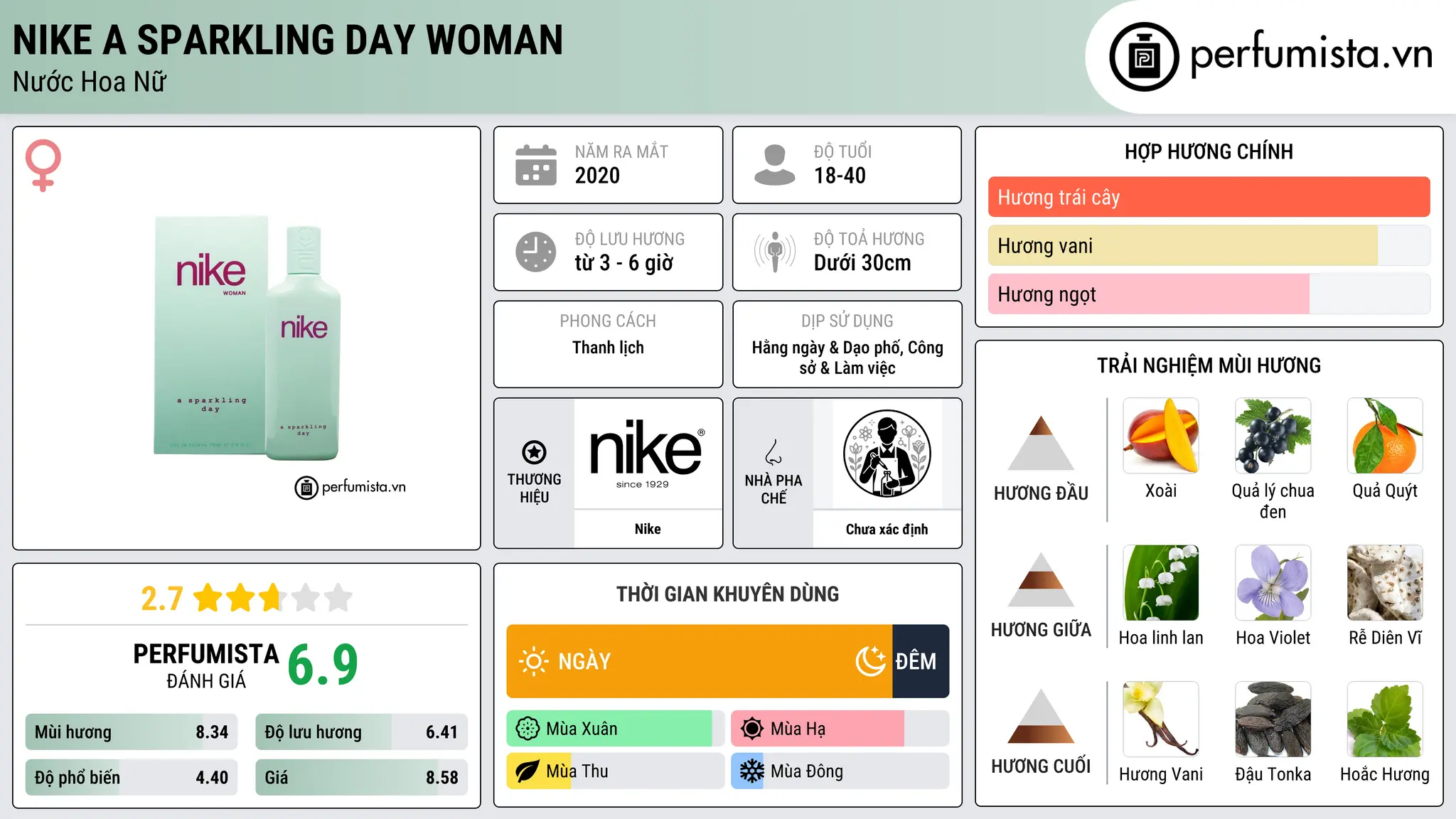Click the sun icon for Mùa Hạ

point(752,729)
